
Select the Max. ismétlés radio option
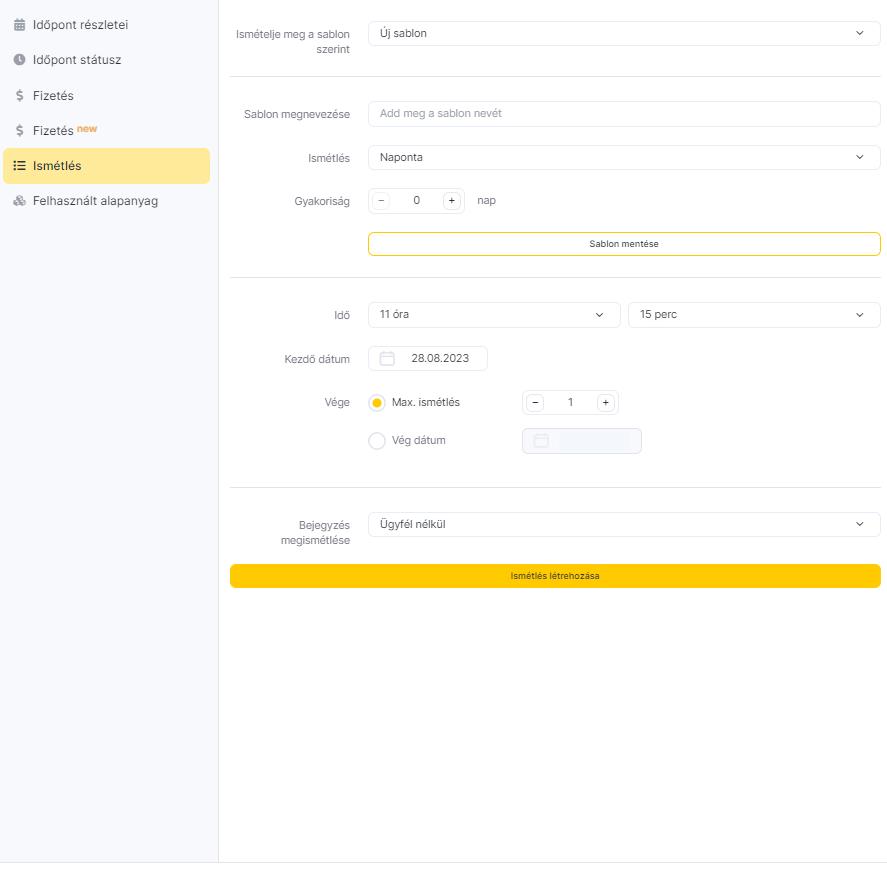click(377, 403)
